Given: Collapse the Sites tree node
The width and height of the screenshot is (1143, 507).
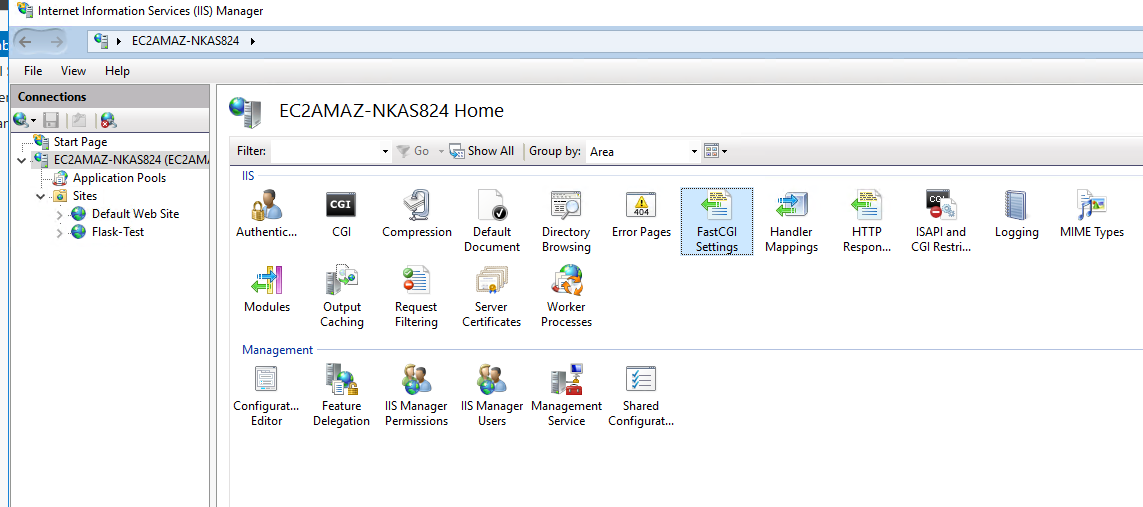Looking at the screenshot, I should coord(40,196).
